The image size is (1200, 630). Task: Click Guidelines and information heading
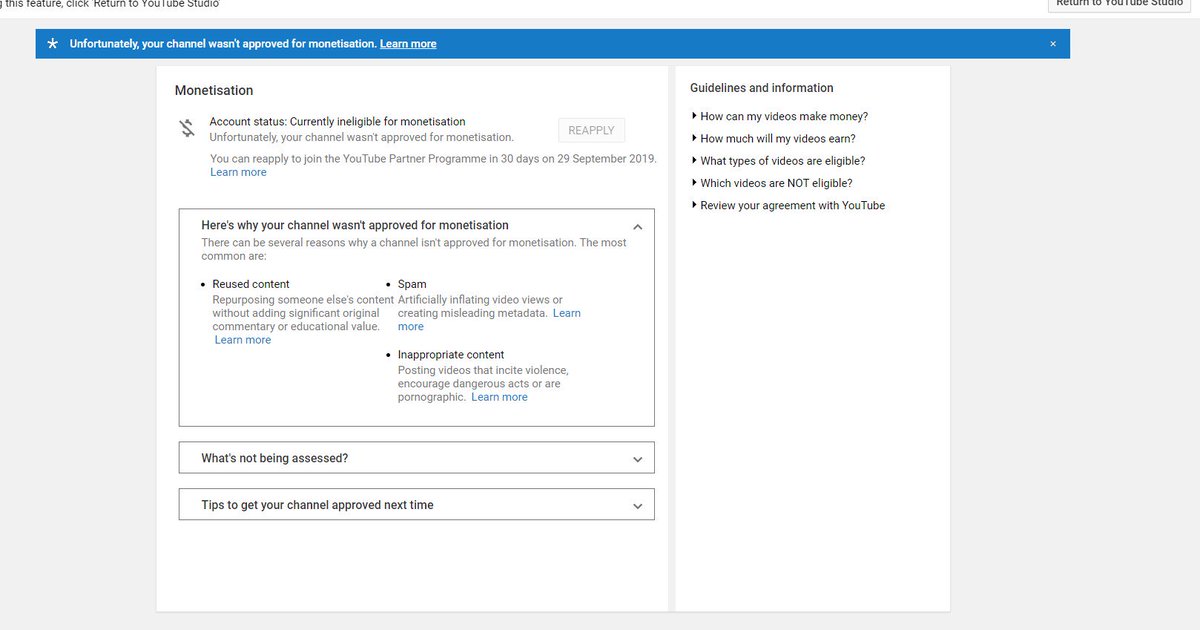click(762, 88)
